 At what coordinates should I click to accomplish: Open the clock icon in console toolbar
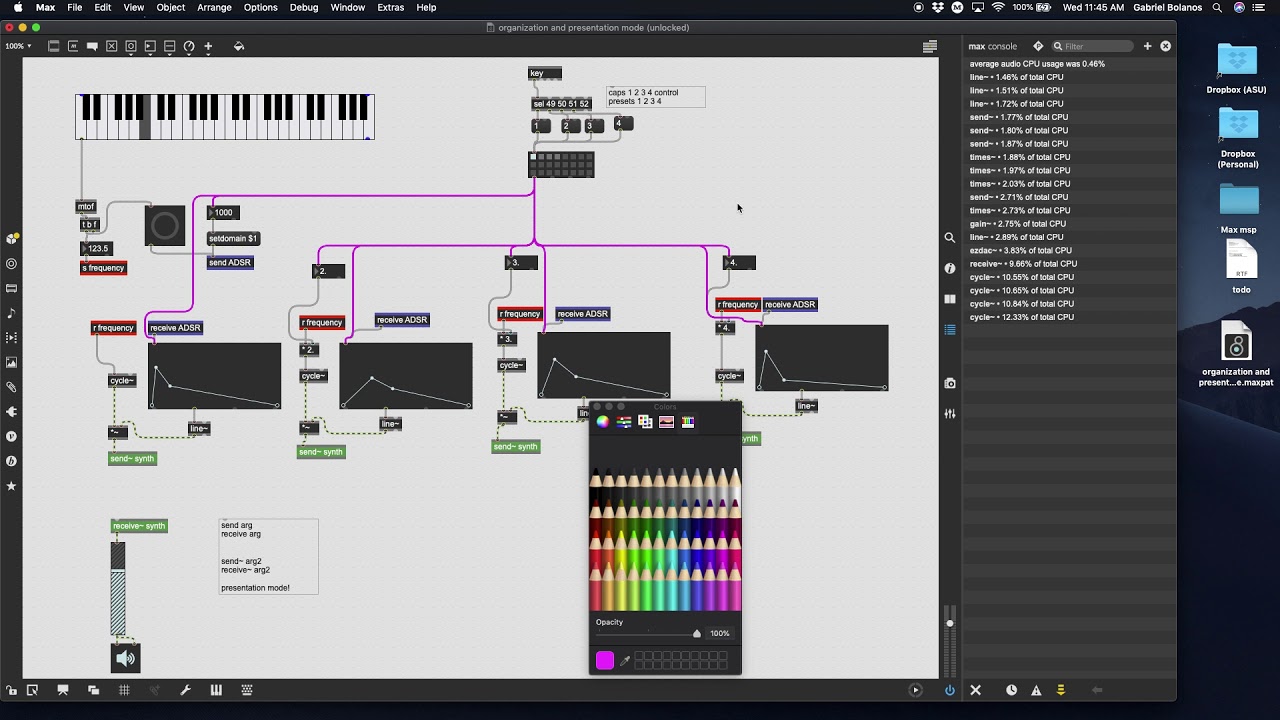[x=1011, y=690]
